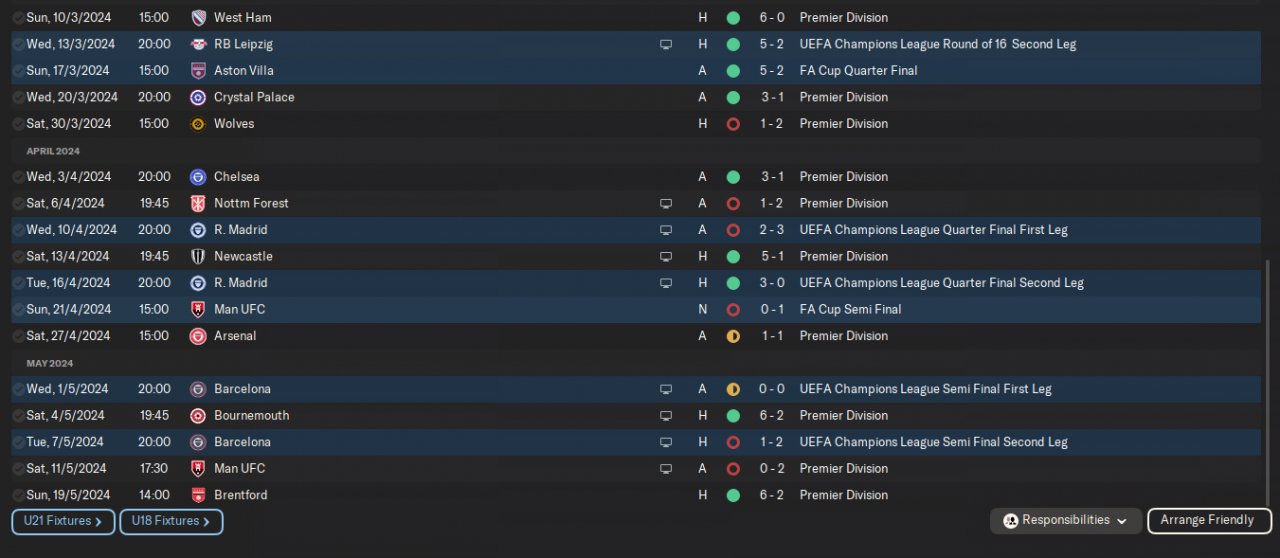The width and height of the screenshot is (1280, 558).
Task: Click the tick icon beside Sun, 10/3/2024
Action: tap(18, 18)
